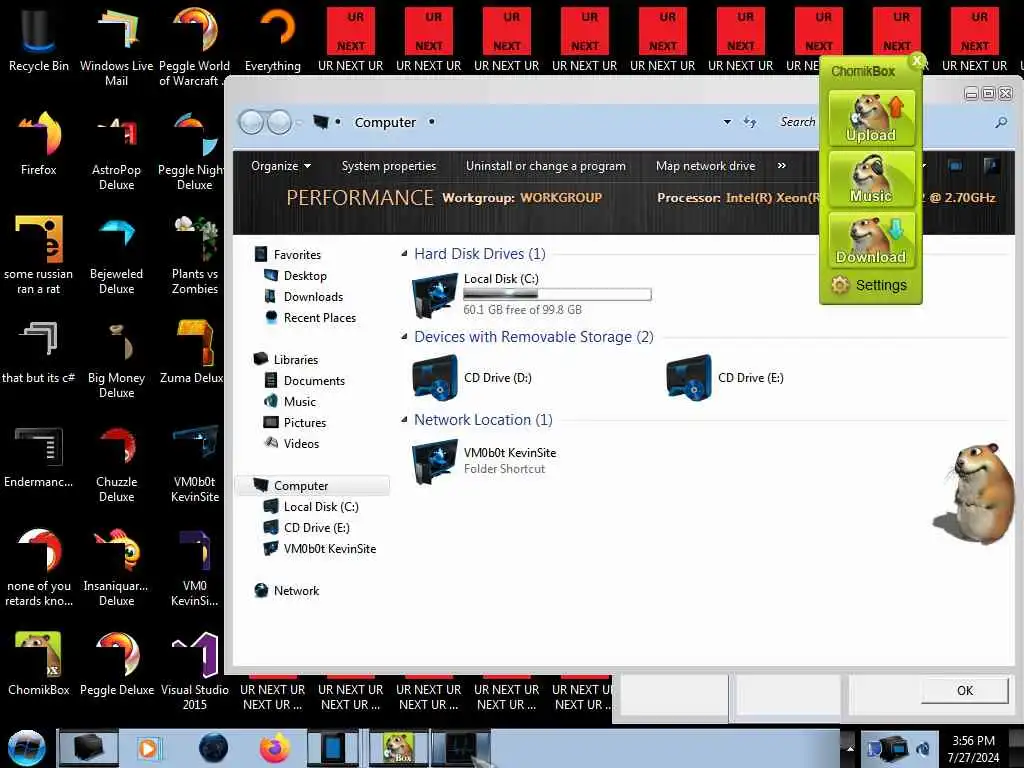1024x768 pixels.
Task: Open Firefox desktop shortcut
Action: pos(39,142)
